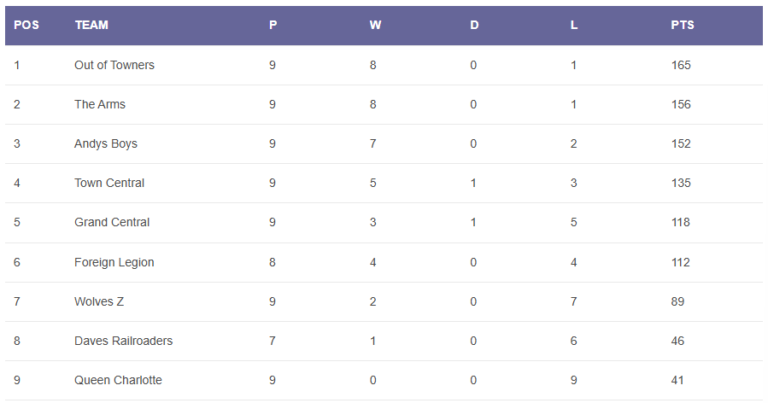Open the Out of Towners team
The width and height of the screenshot is (768, 403).
coord(114,65)
